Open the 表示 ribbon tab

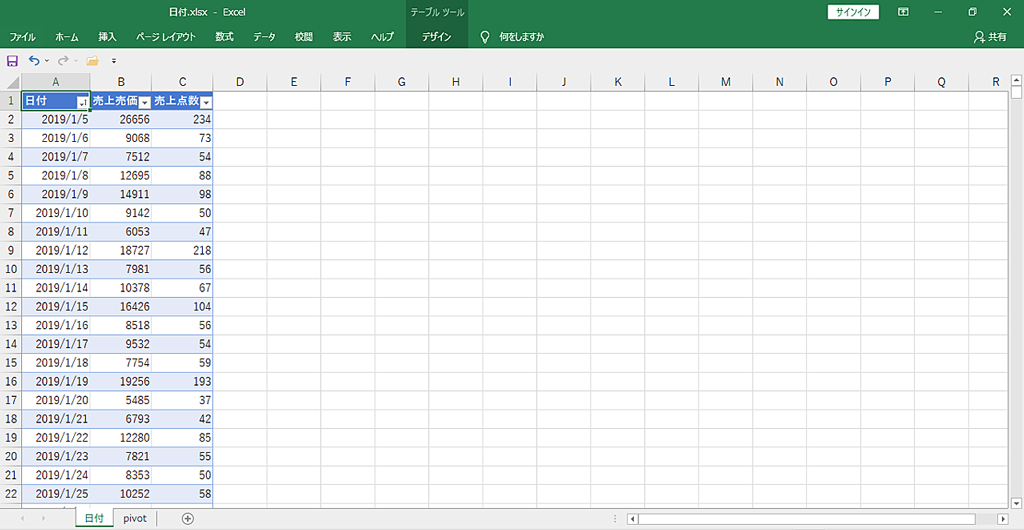[342, 37]
